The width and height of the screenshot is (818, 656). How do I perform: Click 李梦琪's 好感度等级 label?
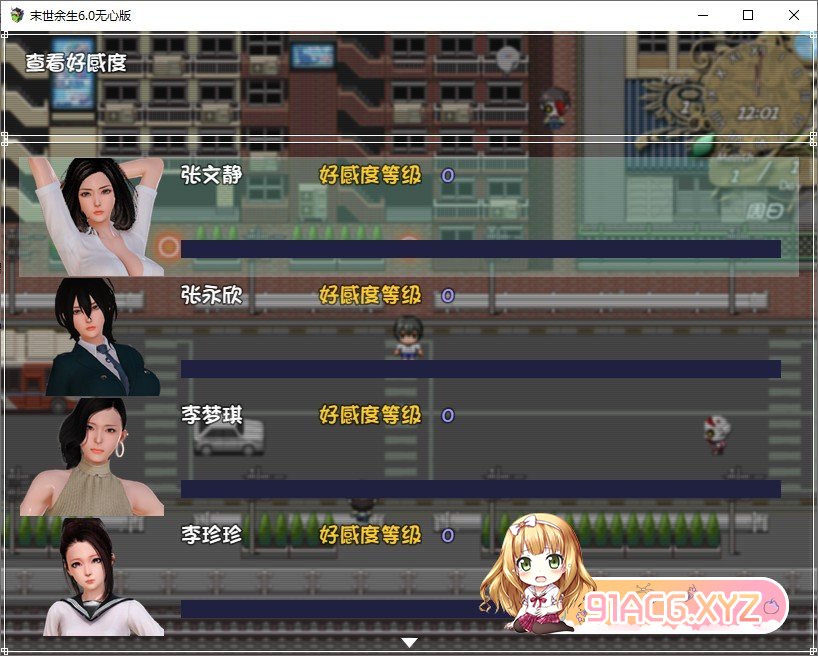[x=370, y=415]
